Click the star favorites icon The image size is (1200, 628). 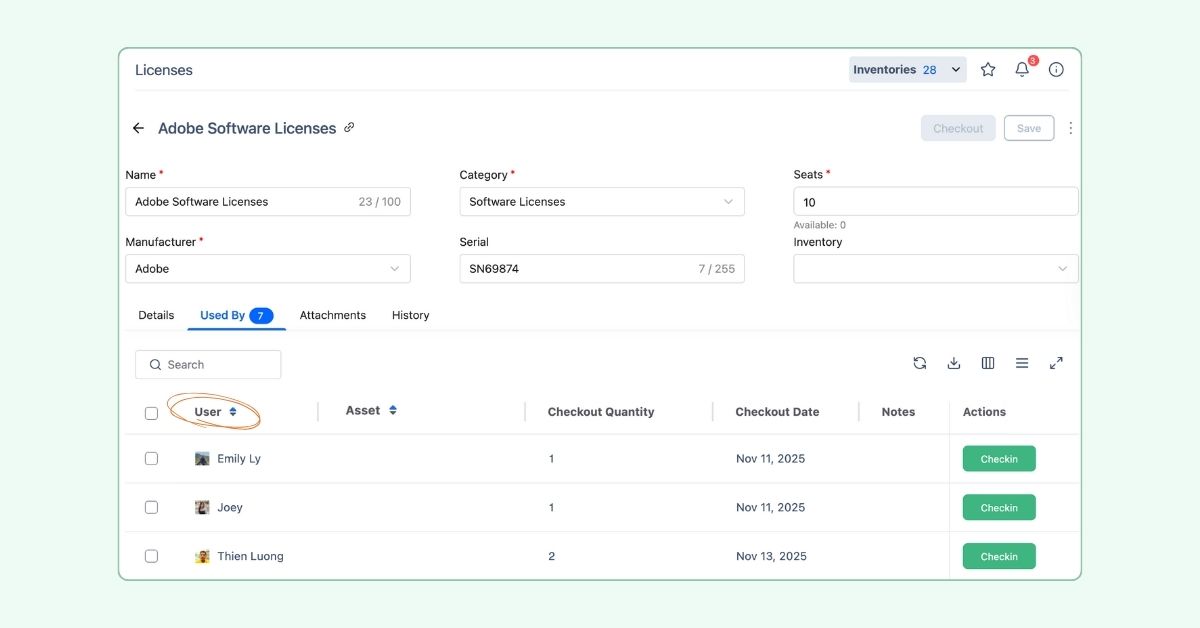pyautogui.click(x=988, y=70)
